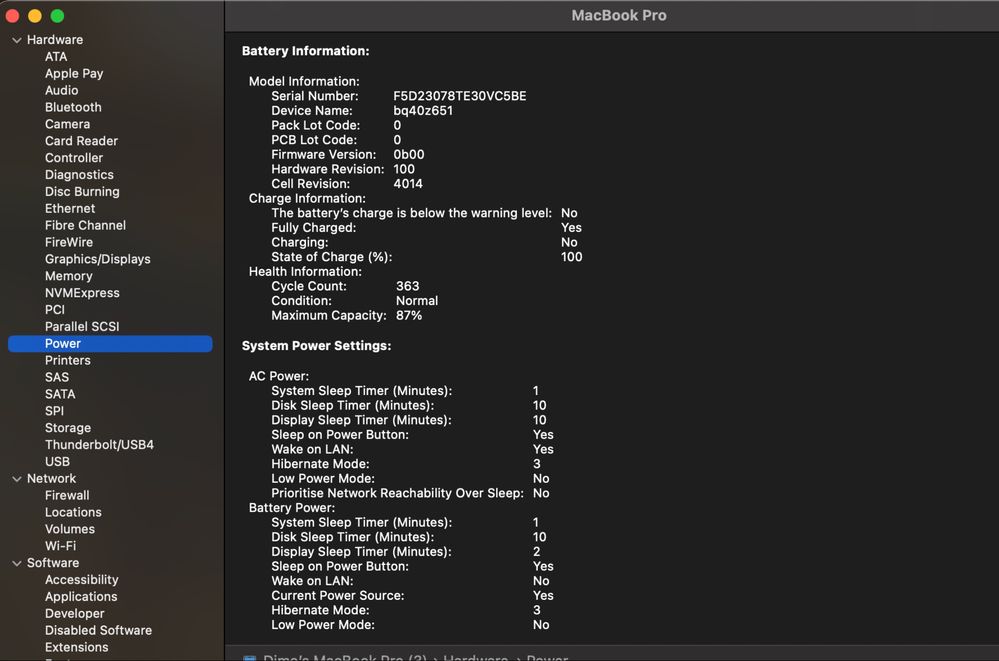
Task: Click the MacBook Pro window title
Action: pyautogui.click(x=619, y=16)
